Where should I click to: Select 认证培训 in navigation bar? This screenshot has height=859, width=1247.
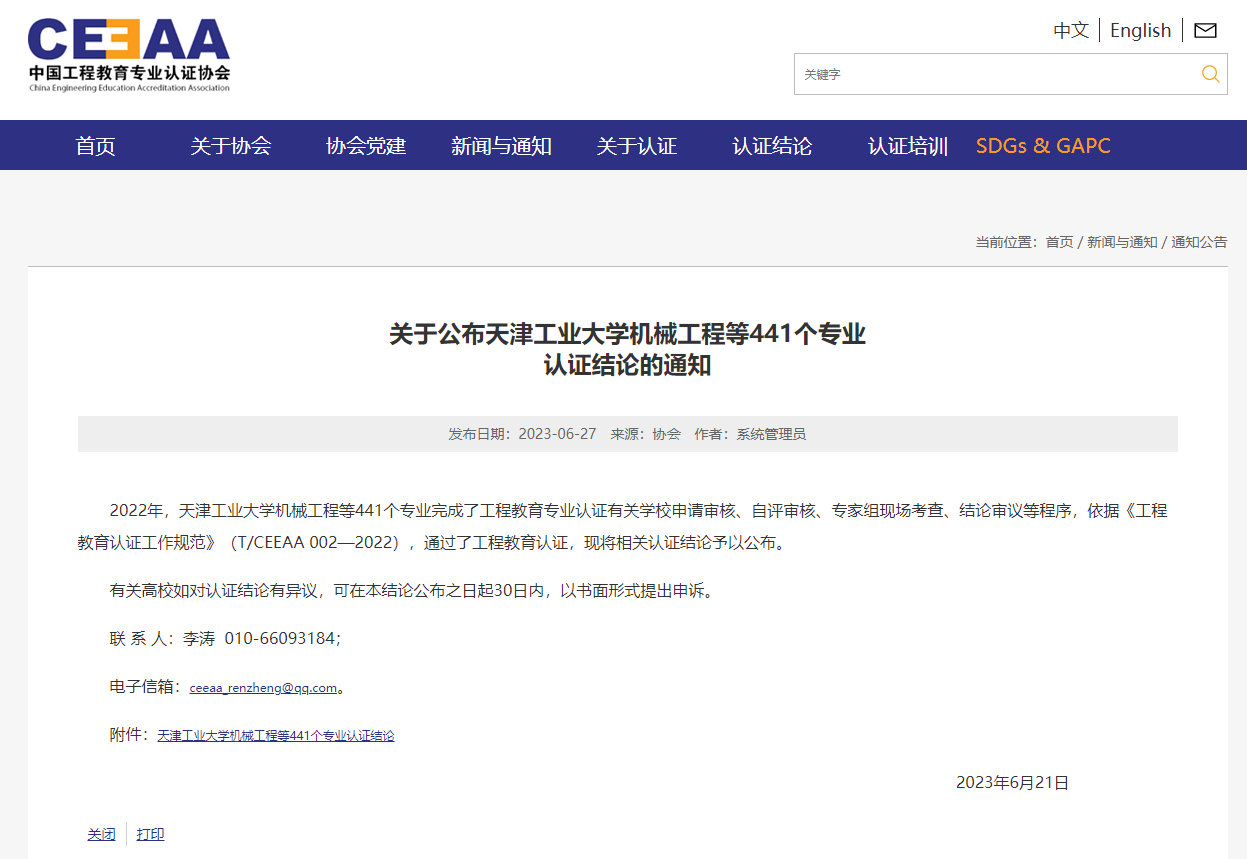tap(907, 146)
